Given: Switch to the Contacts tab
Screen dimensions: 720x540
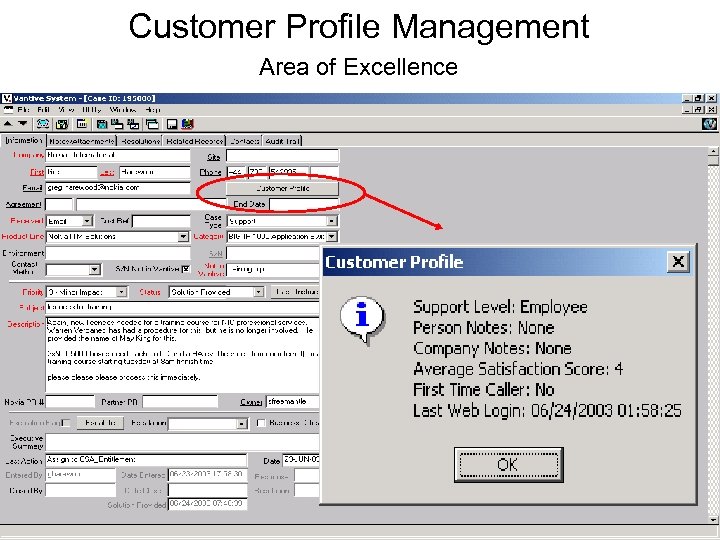Looking at the screenshot, I should pos(244,141).
